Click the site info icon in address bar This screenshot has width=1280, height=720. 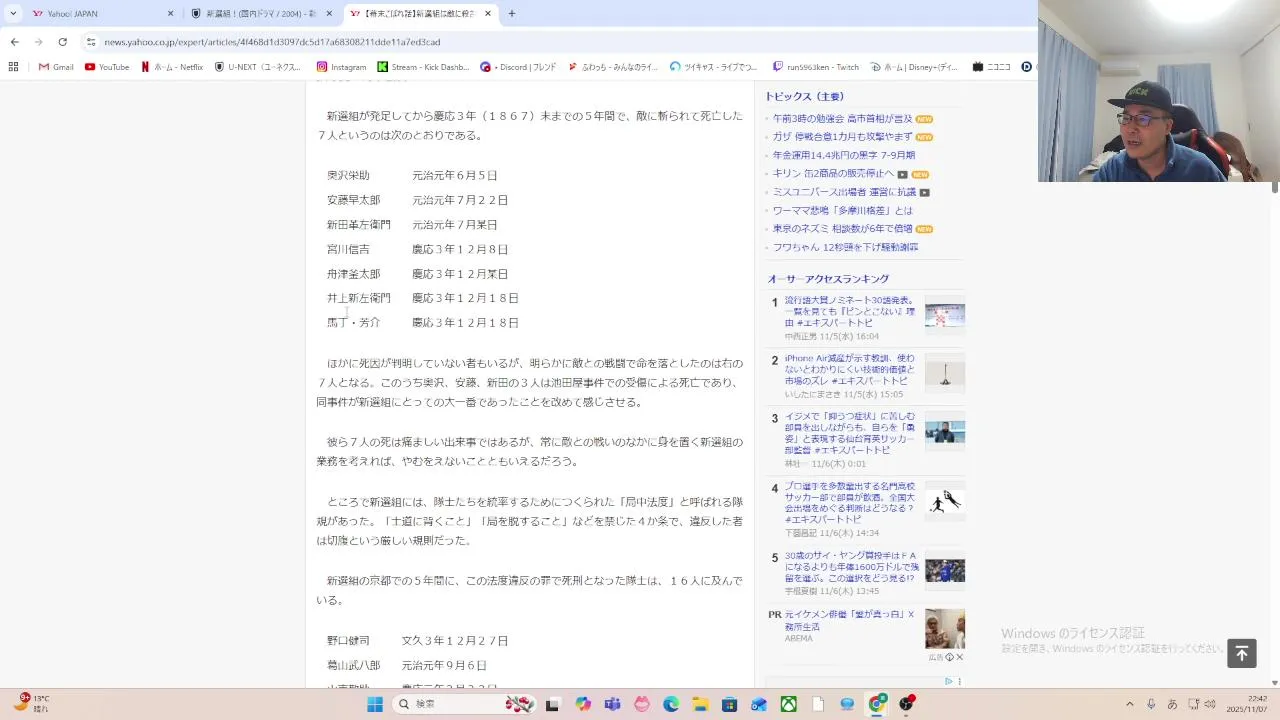pos(91,42)
